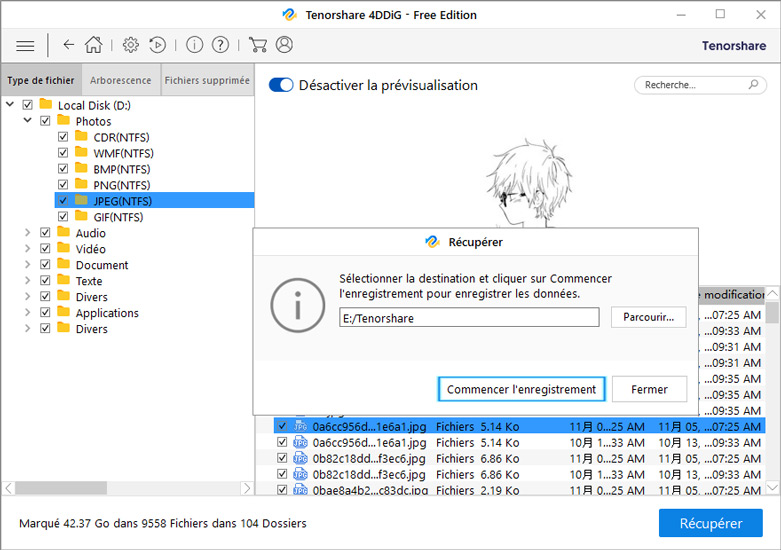The width and height of the screenshot is (781, 550).
Task: Click the GIF(NTFS) folder icon
Action: point(81,216)
